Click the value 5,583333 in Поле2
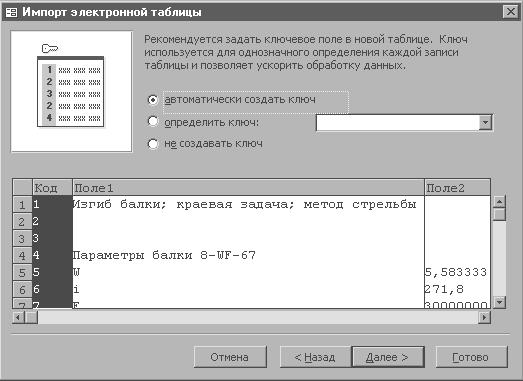Screen dimensions: 523x381 tap(458, 272)
